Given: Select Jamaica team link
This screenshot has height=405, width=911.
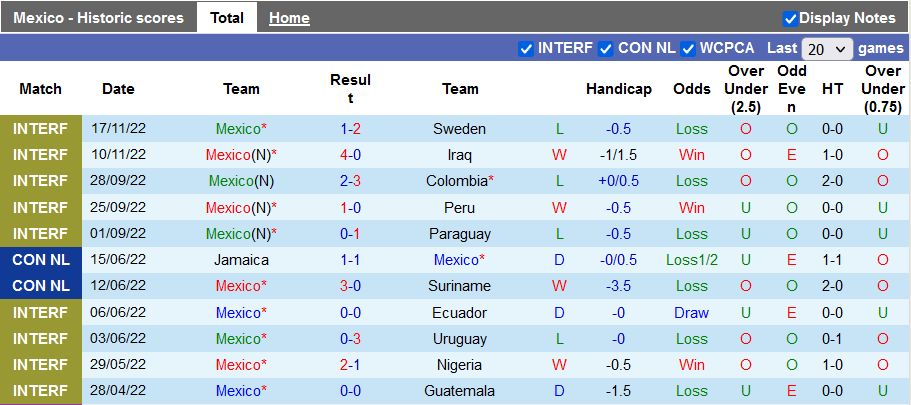Looking at the screenshot, I should click(241, 259).
